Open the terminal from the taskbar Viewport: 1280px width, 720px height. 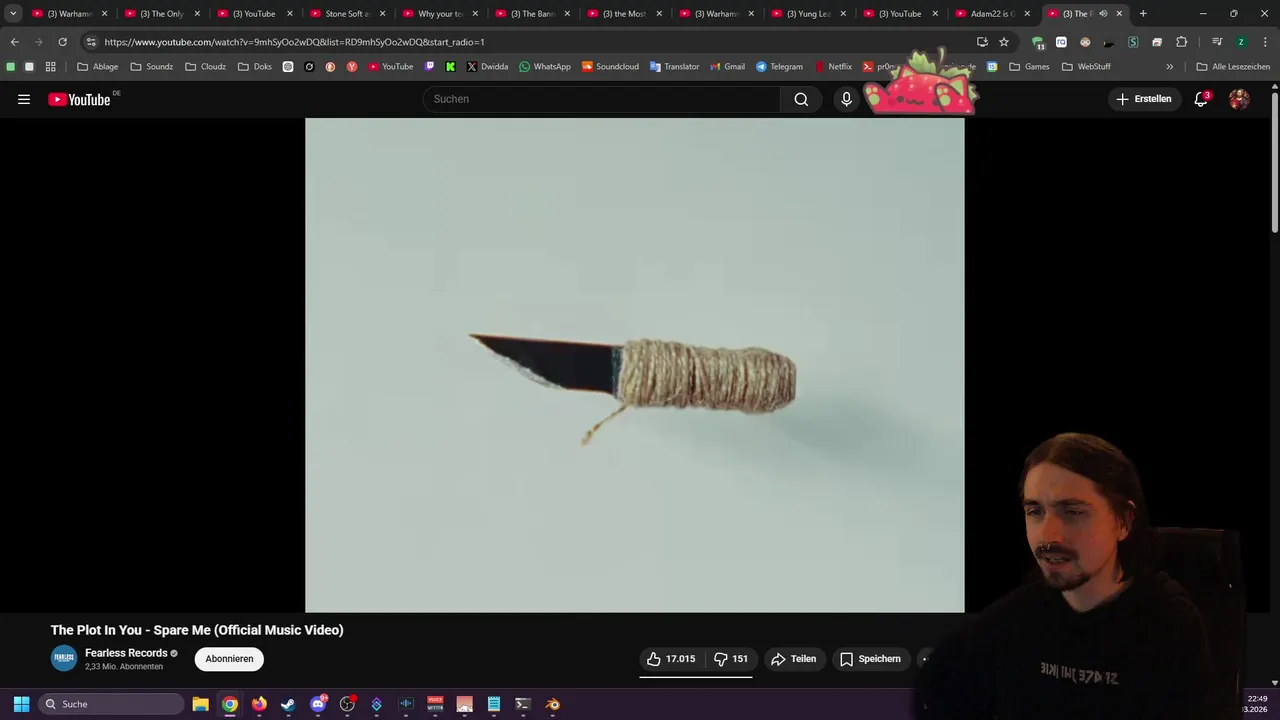[523, 704]
